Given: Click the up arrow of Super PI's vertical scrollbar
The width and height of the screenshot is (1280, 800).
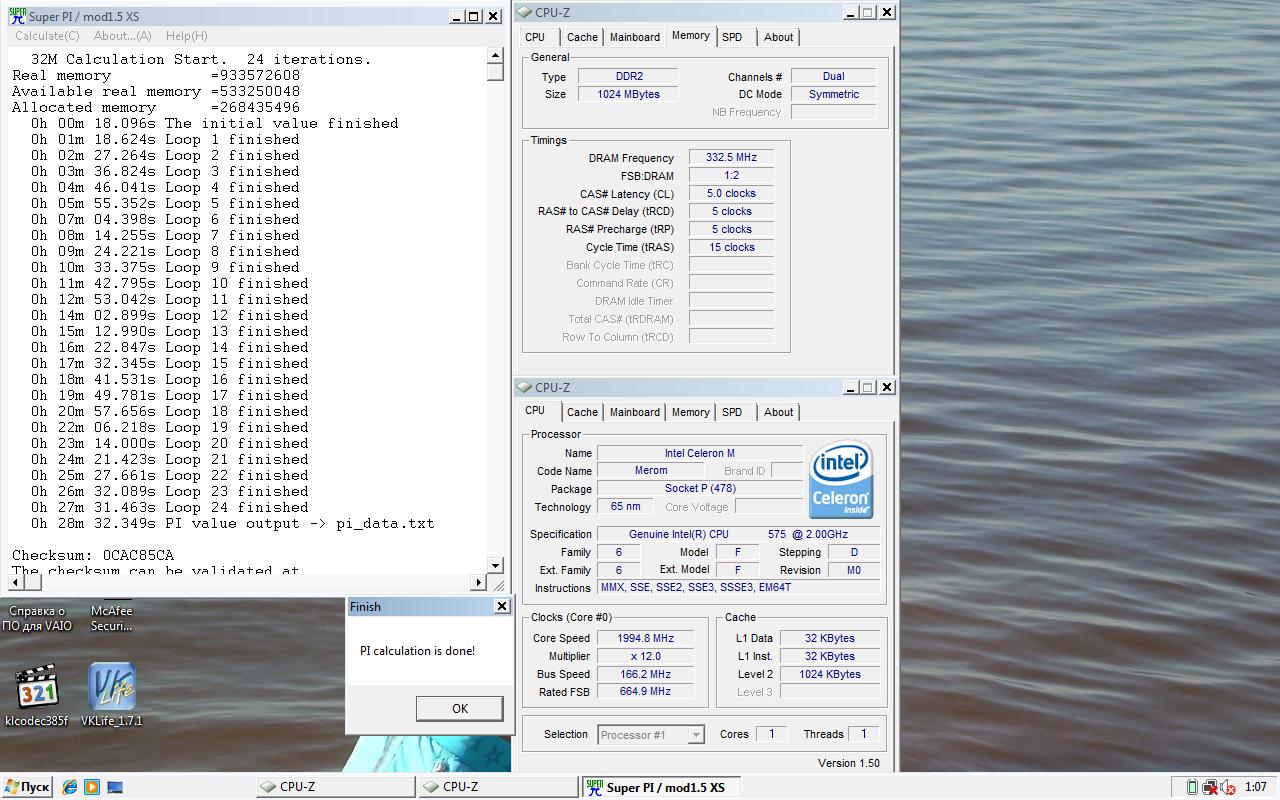Looking at the screenshot, I should click(x=495, y=56).
